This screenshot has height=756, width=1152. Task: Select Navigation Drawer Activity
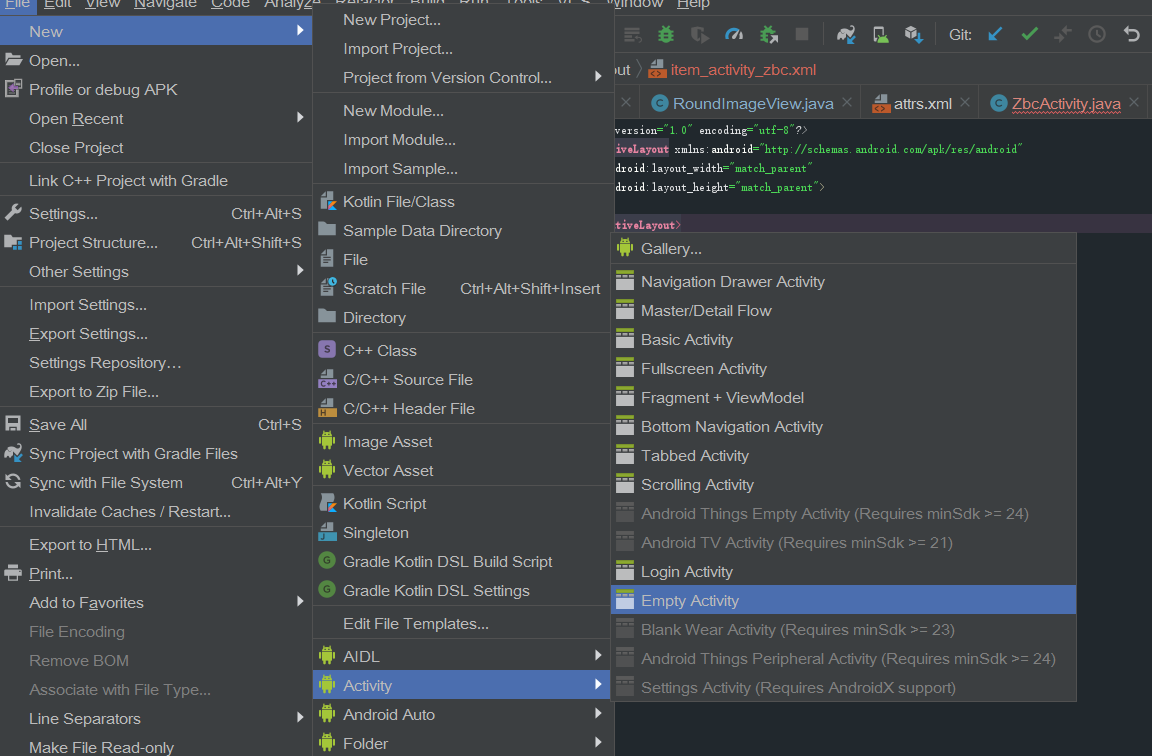(x=843, y=281)
